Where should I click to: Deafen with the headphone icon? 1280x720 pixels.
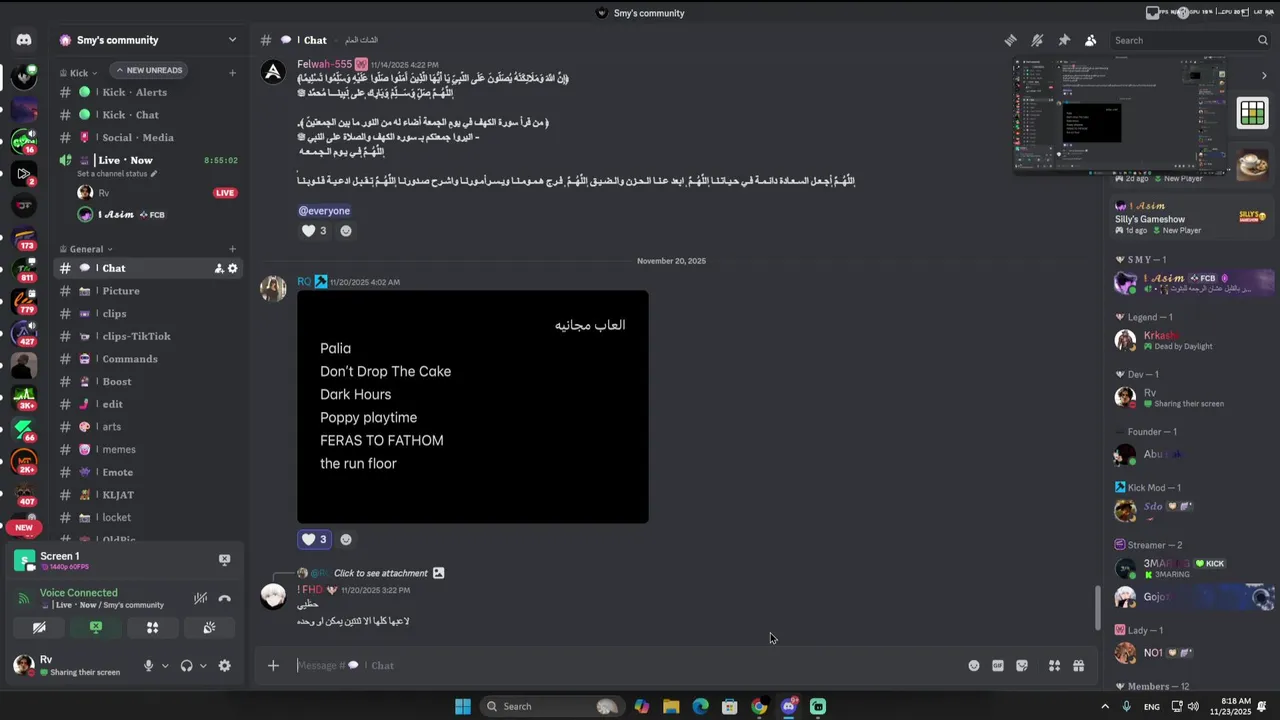(186, 666)
